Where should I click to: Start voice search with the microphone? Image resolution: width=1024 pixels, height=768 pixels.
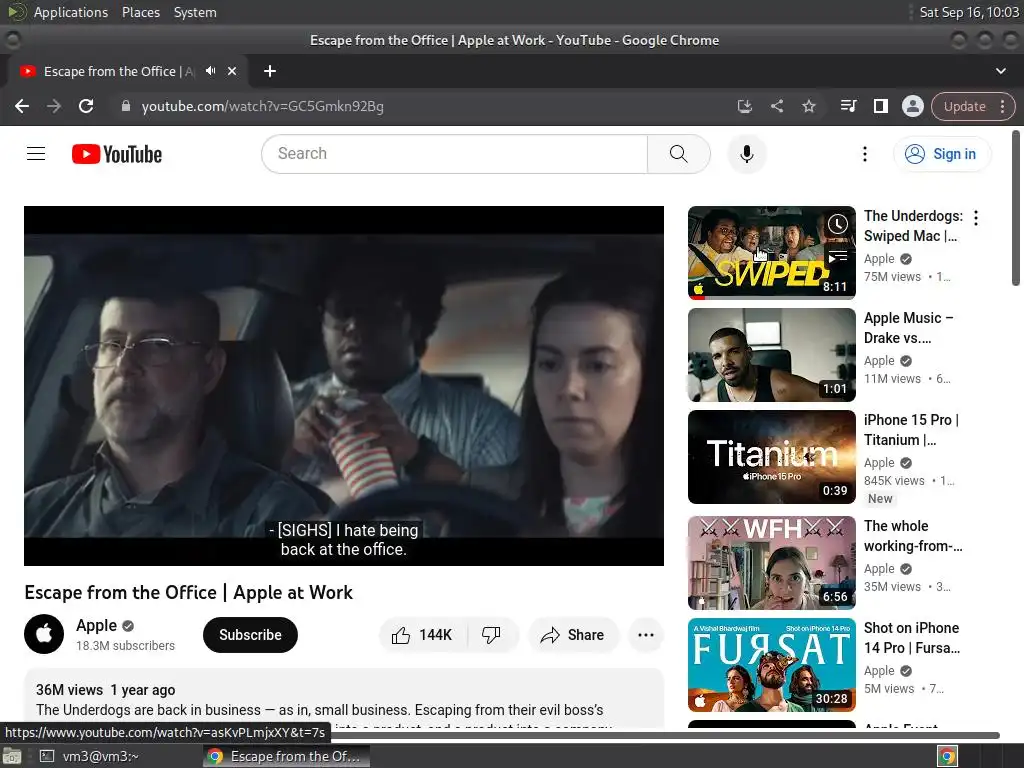tap(746, 154)
